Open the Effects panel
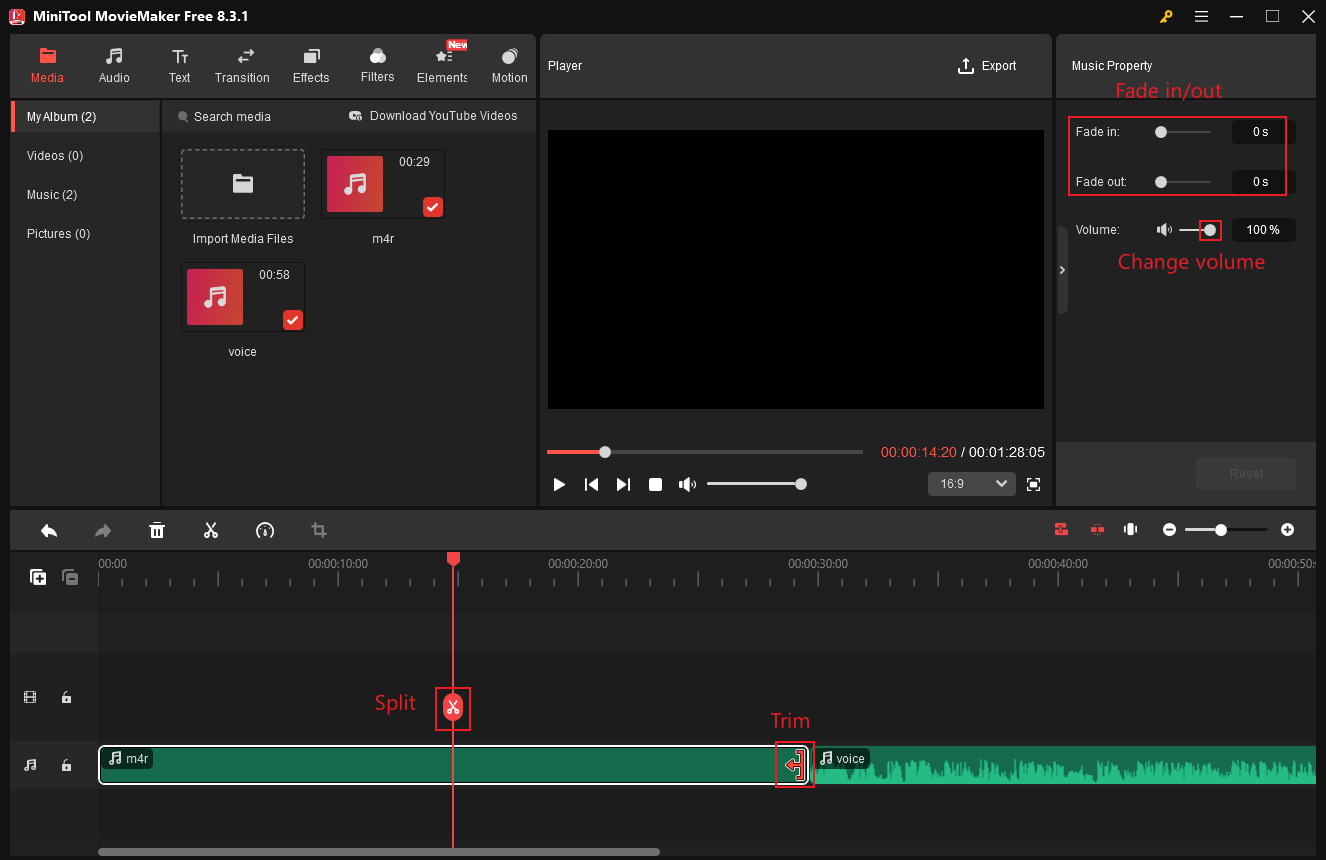1326x860 pixels. click(x=310, y=65)
